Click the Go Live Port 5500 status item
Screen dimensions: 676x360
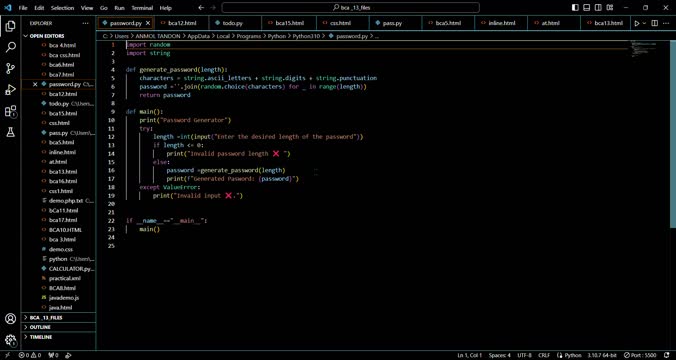pyautogui.click(x=640, y=356)
